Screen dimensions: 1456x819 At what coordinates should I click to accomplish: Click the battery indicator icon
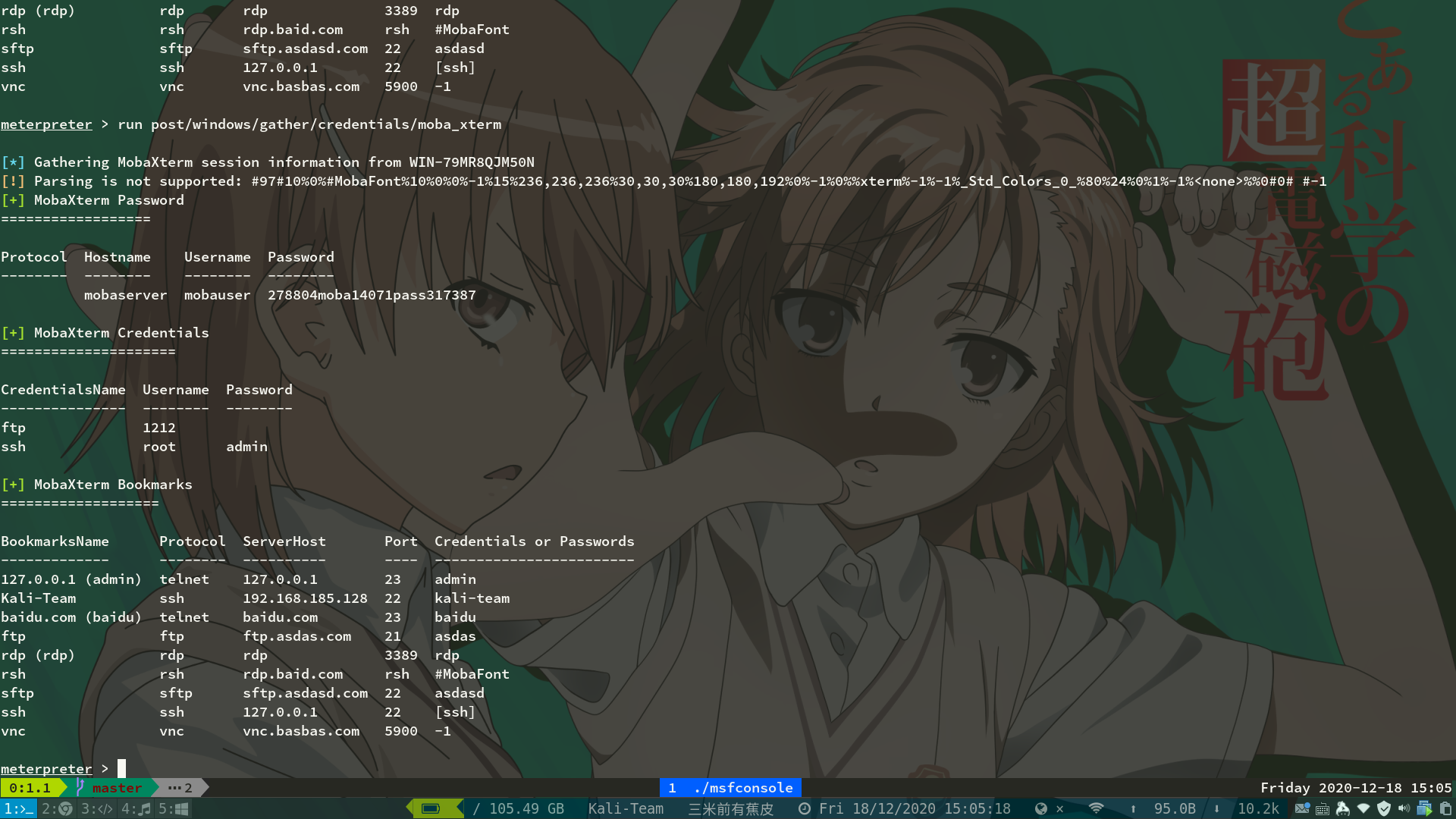431,809
